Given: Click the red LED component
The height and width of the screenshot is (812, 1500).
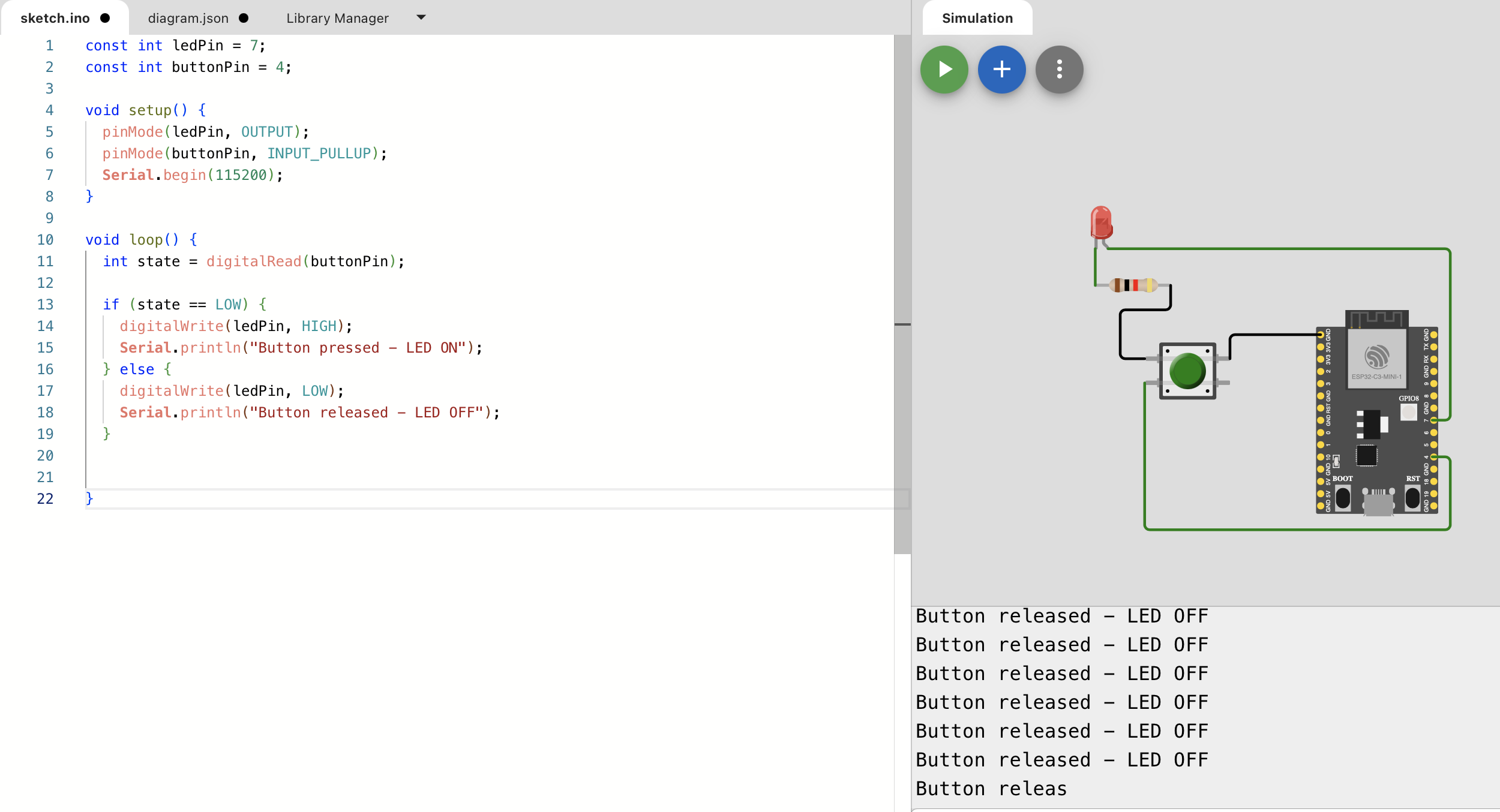Looking at the screenshot, I should pos(1101,222).
